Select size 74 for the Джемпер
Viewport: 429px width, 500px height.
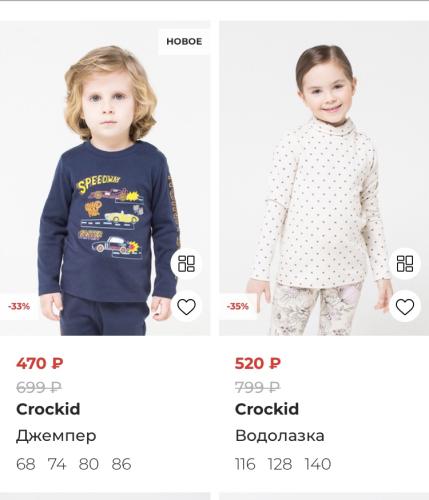tap(57, 464)
